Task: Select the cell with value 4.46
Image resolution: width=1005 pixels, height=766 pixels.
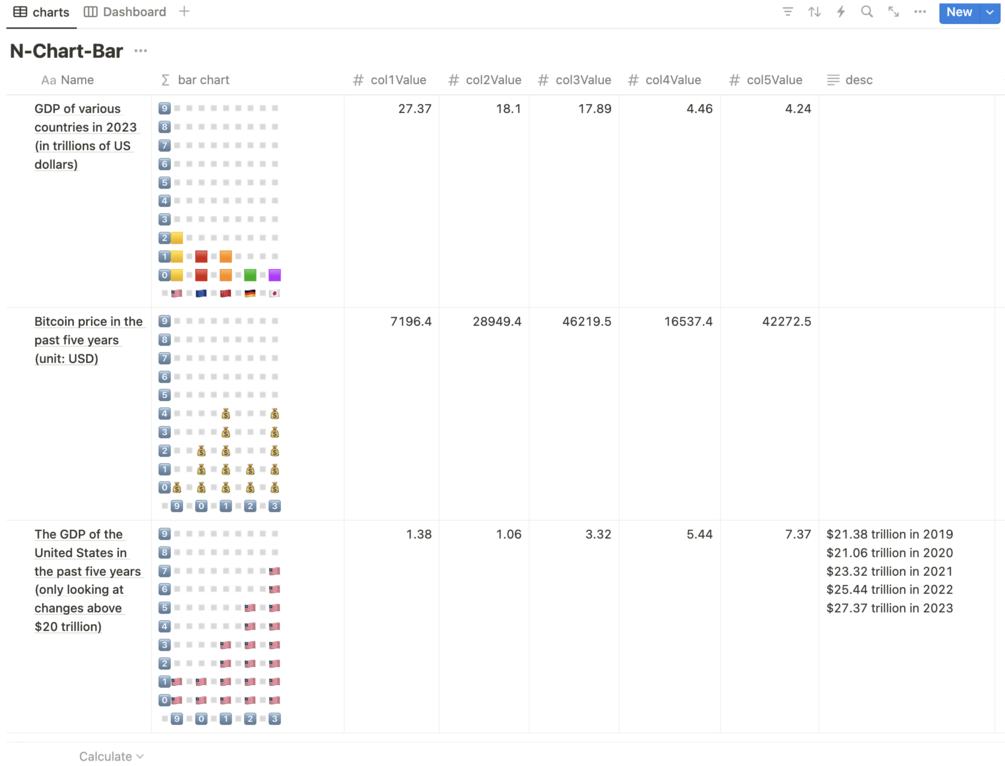Action: coord(669,201)
